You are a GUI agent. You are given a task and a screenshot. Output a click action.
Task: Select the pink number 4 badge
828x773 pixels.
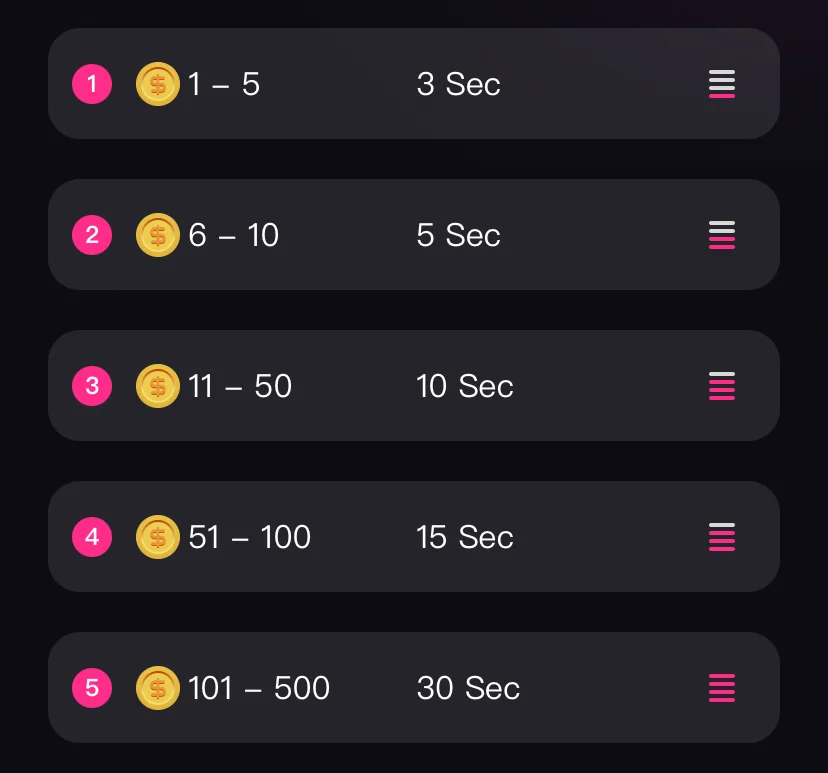click(92, 537)
